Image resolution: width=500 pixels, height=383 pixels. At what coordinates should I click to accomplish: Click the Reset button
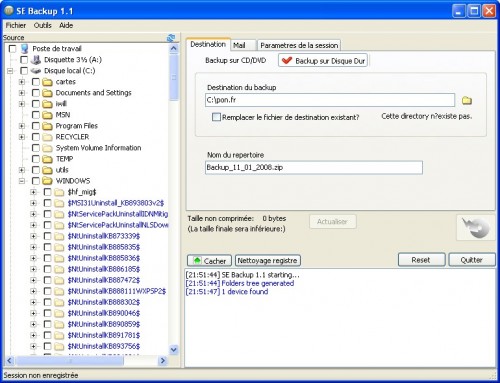tap(421, 260)
